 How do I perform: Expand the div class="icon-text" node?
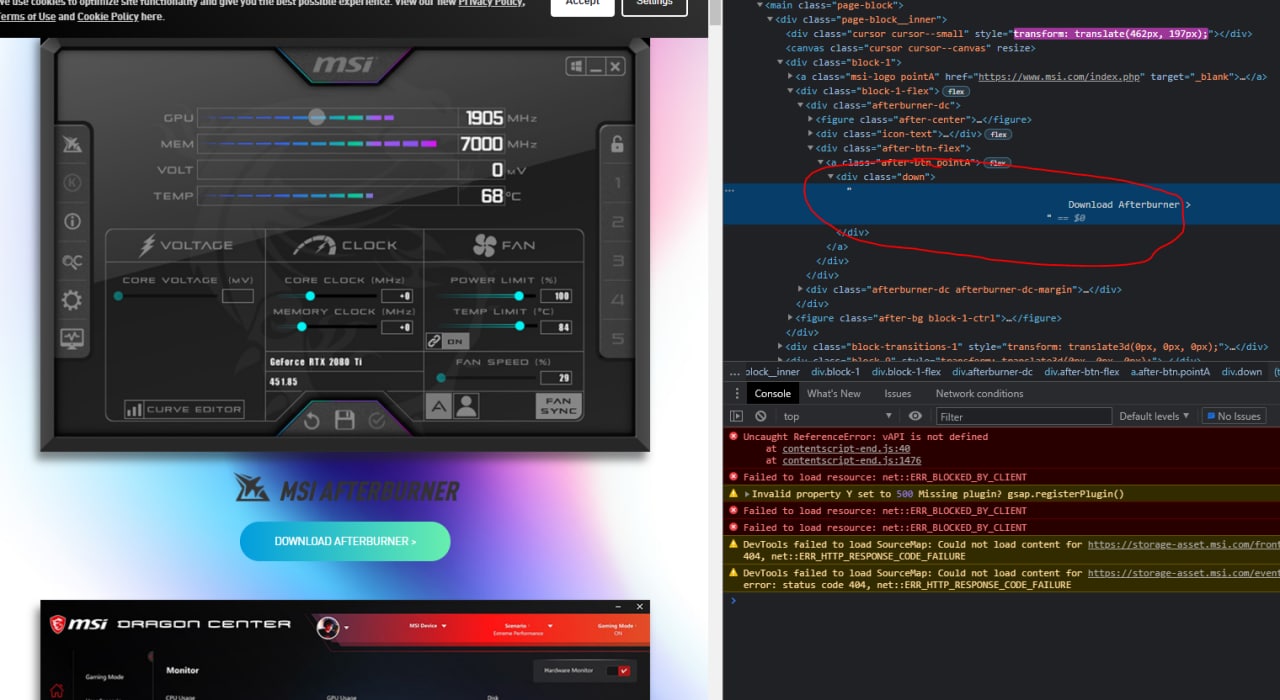pyautogui.click(x=810, y=134)
